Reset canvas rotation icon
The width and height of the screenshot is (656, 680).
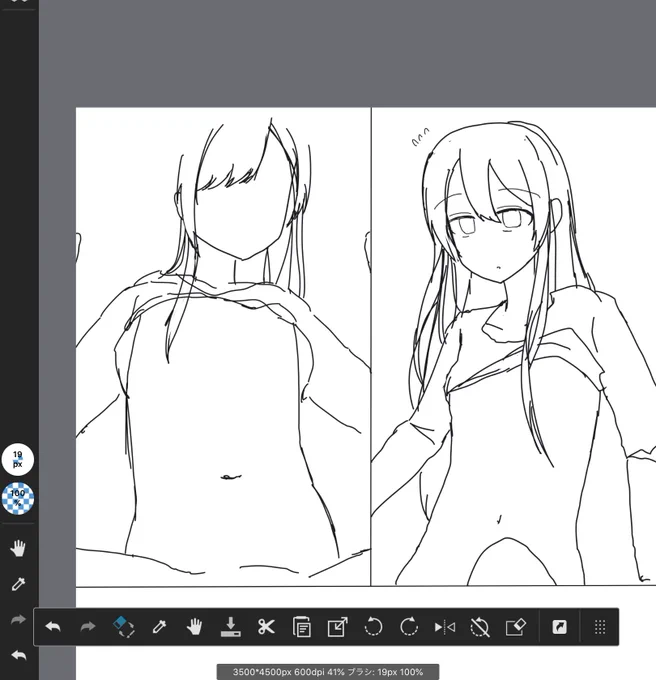[x=480, y=627]
